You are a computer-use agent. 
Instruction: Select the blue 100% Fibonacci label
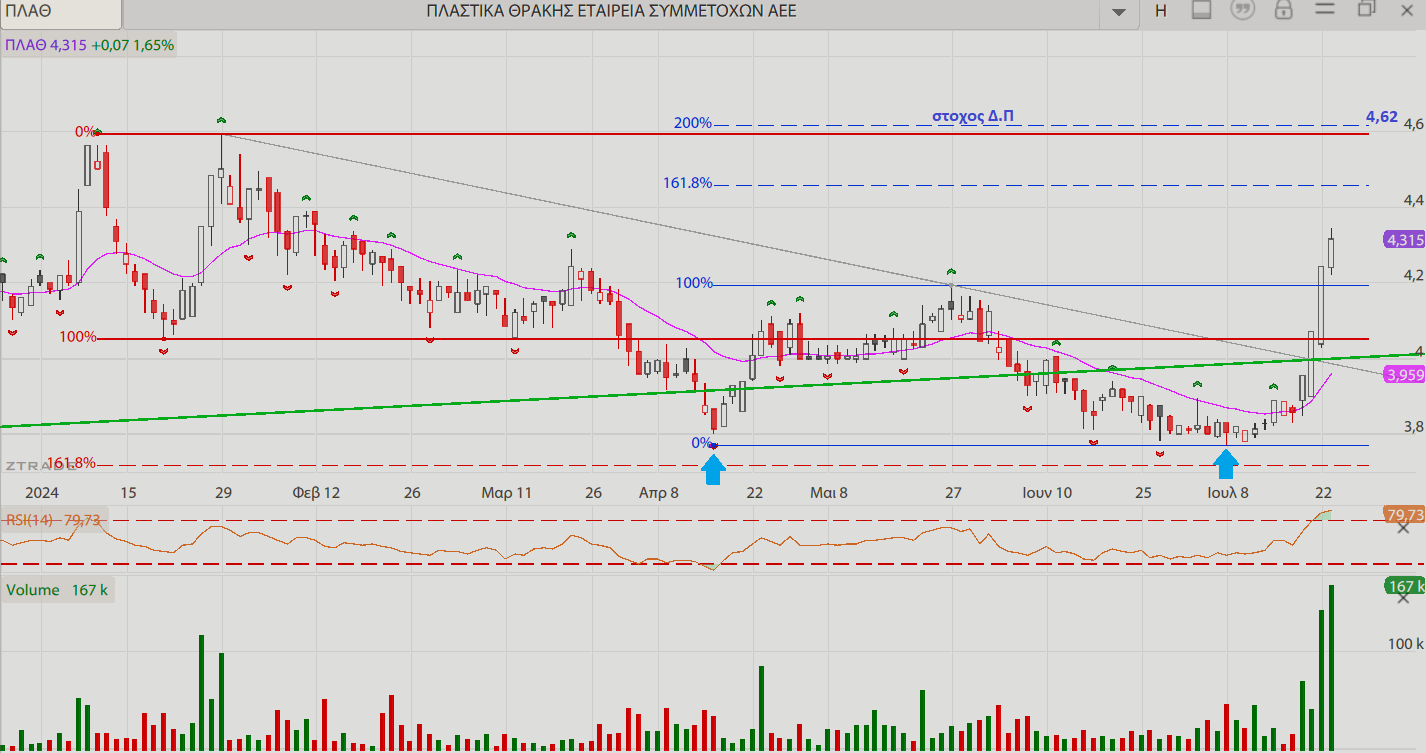(694, 283)
